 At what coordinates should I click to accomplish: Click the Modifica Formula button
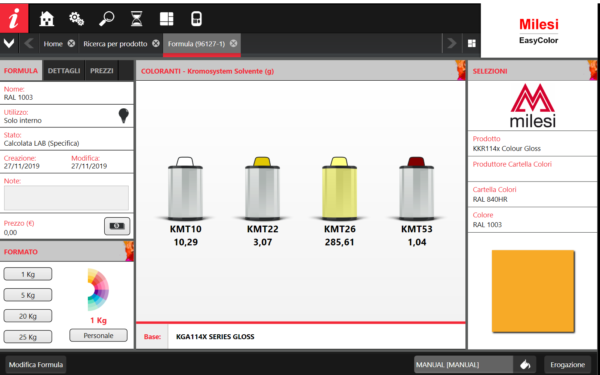(36, 365)
